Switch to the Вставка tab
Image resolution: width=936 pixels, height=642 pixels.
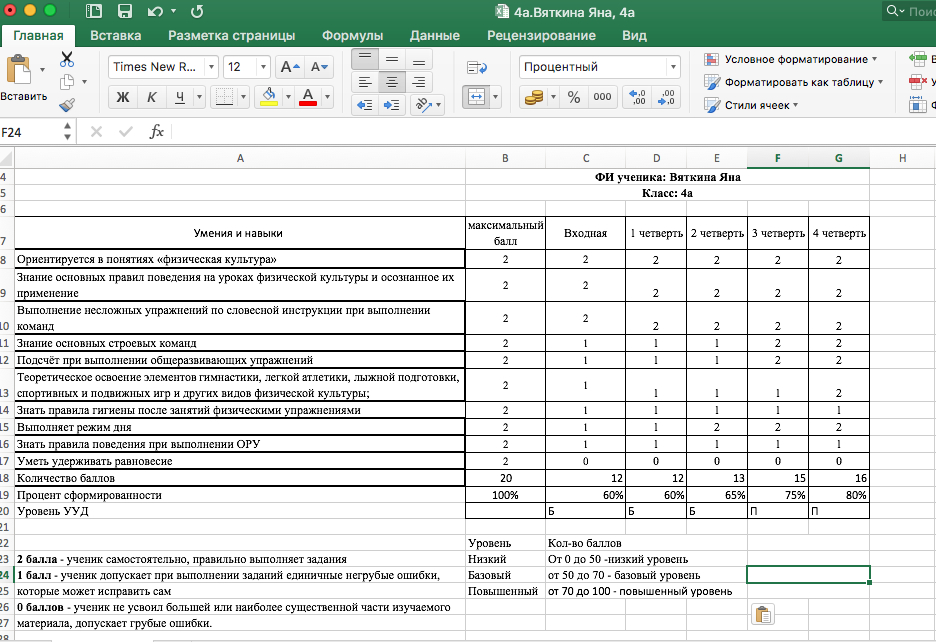click(116, 35)
